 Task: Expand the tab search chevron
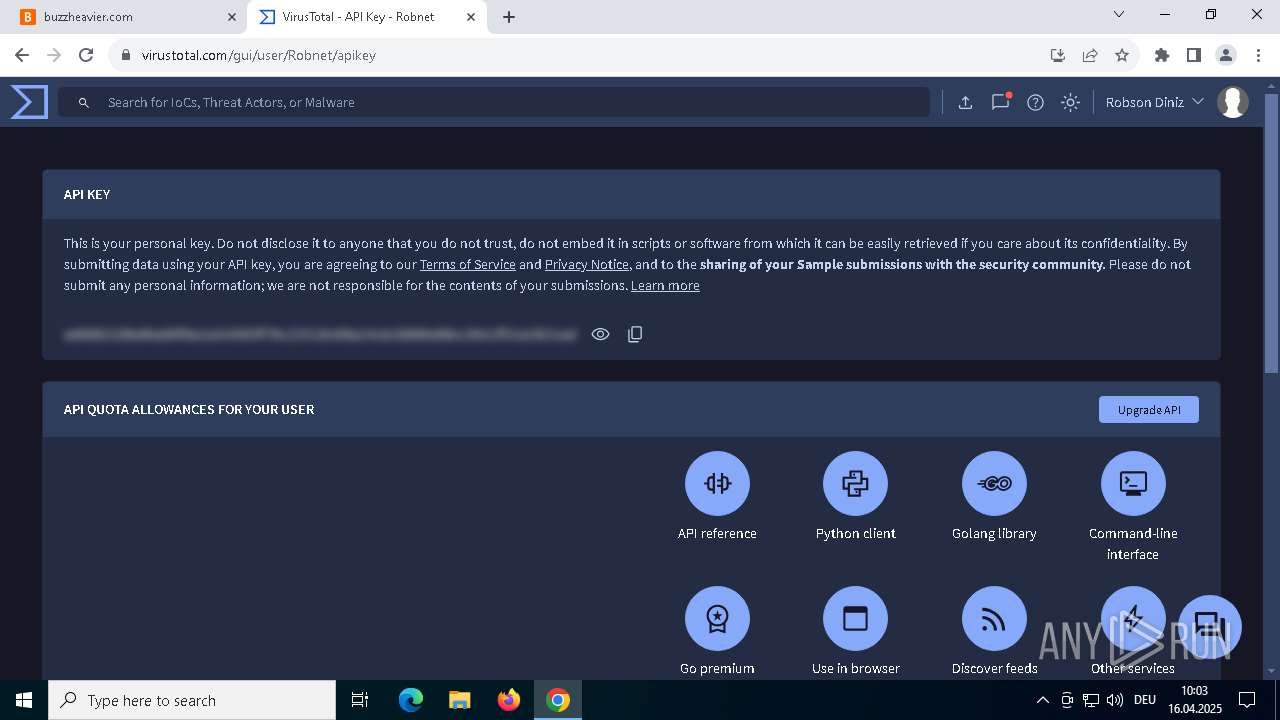tap(1119, 15)
